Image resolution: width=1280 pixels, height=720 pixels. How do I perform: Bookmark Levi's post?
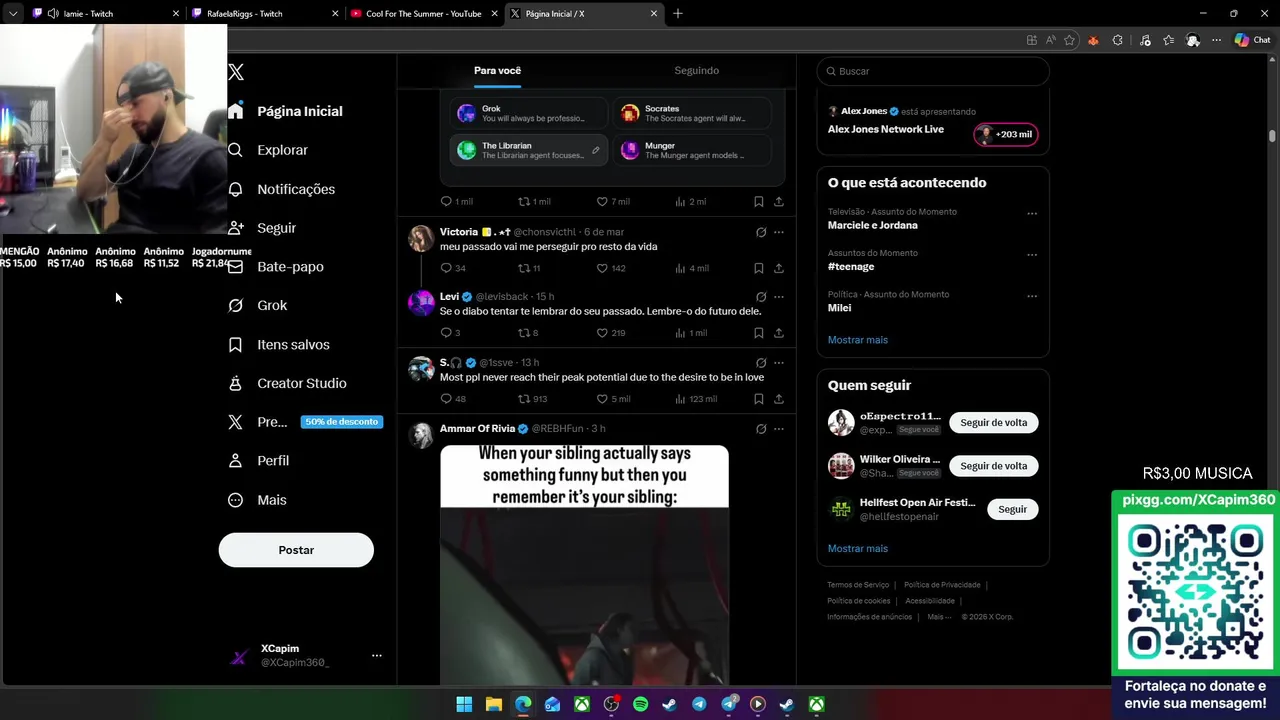[x=759, y=333]
